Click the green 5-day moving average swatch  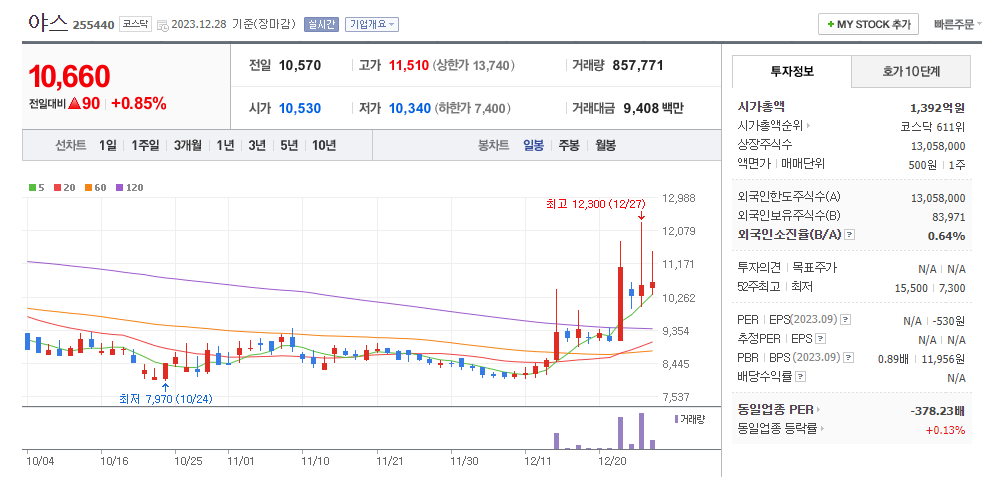(x=32, y=188)
